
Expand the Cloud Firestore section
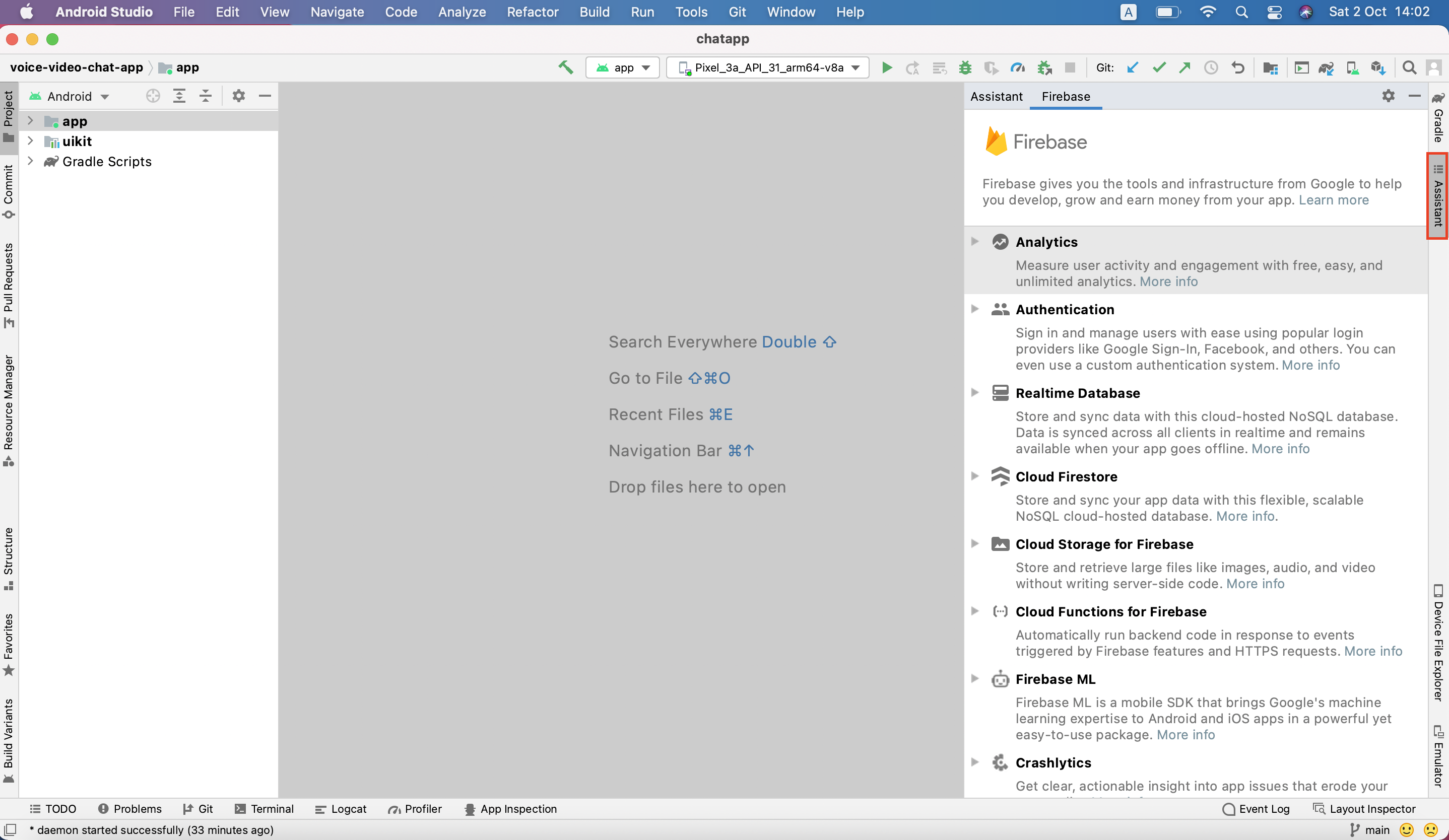tap(974, 476)
